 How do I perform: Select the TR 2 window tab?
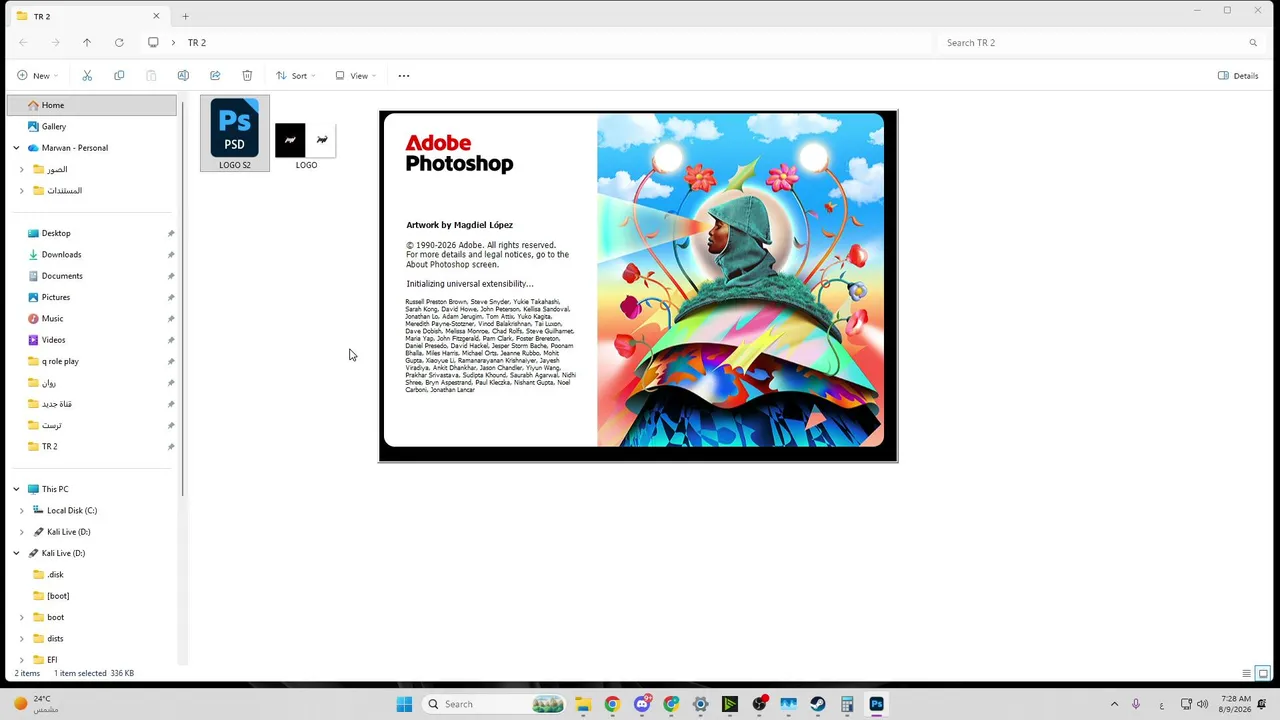(88, 16)
